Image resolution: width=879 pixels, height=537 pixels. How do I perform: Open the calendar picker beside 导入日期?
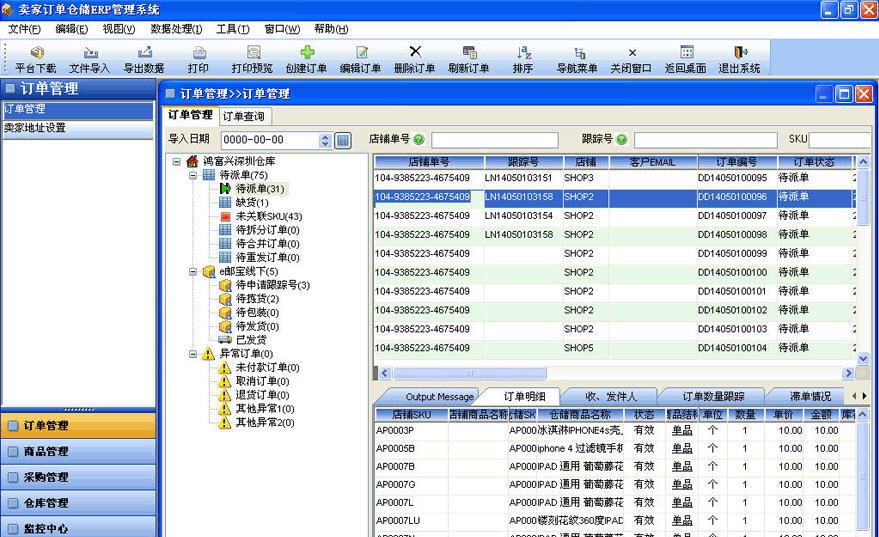coord(343,140)
